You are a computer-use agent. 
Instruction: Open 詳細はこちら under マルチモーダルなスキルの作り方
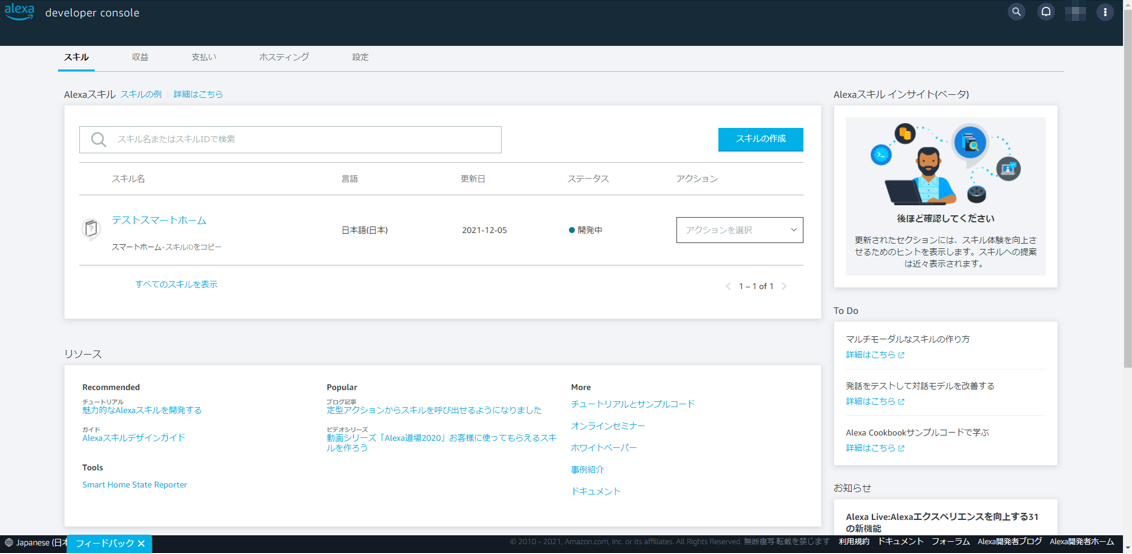(875, 355)
